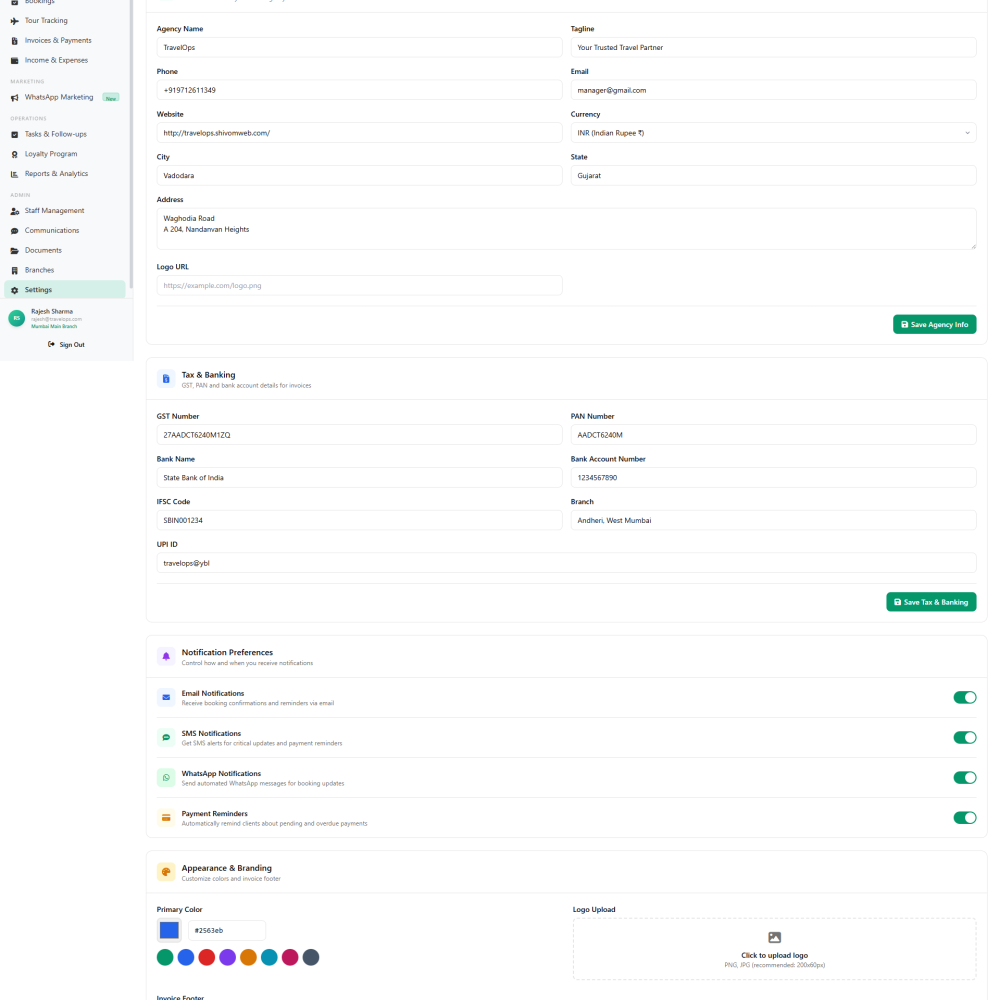
Task: Toggle WhatsApp Notifications off
Action: pos(964,778)
